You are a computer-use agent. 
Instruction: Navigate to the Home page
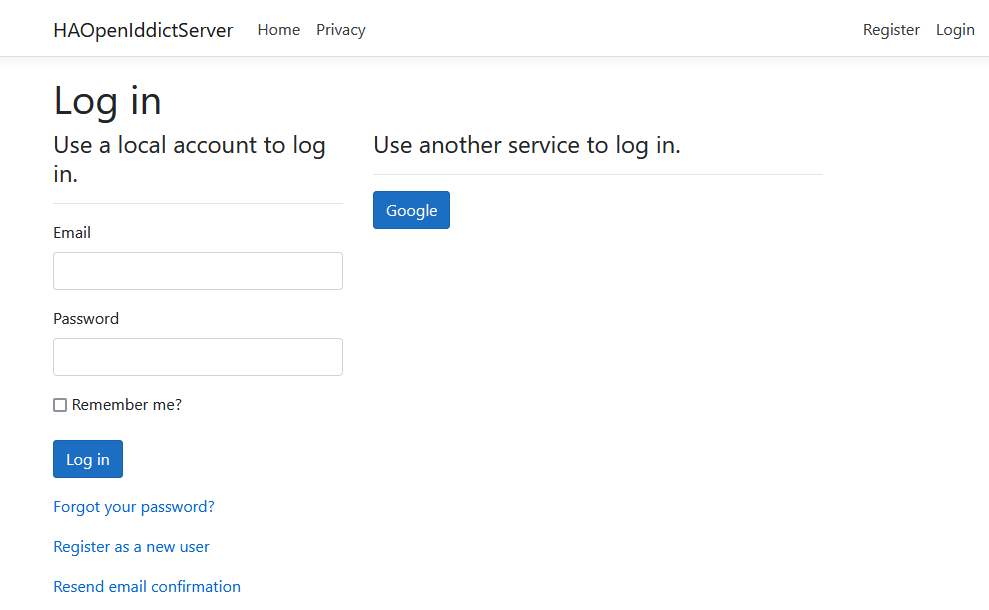278,29
